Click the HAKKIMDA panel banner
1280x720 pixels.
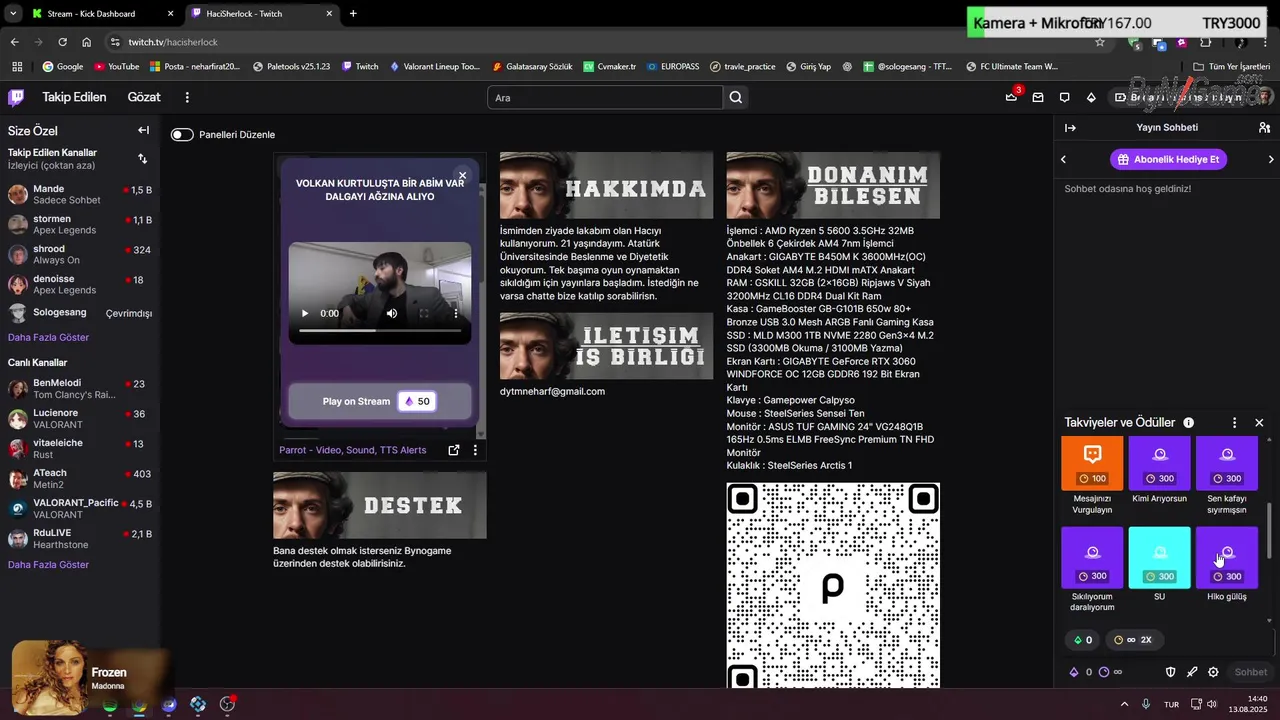pyautogui.click(x=606, y=185)
